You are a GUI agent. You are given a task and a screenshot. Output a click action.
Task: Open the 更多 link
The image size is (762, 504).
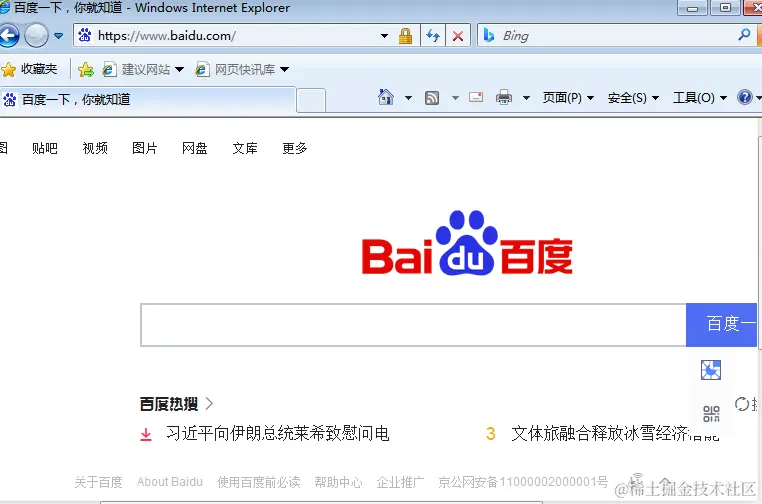point(295,148)
